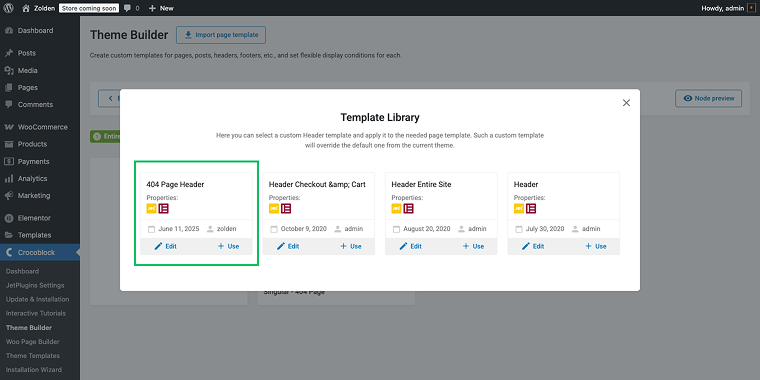This screenshot has height=380, width=760.
Task: Click the June 11, 2025 date text
Action: click(179, 229)
